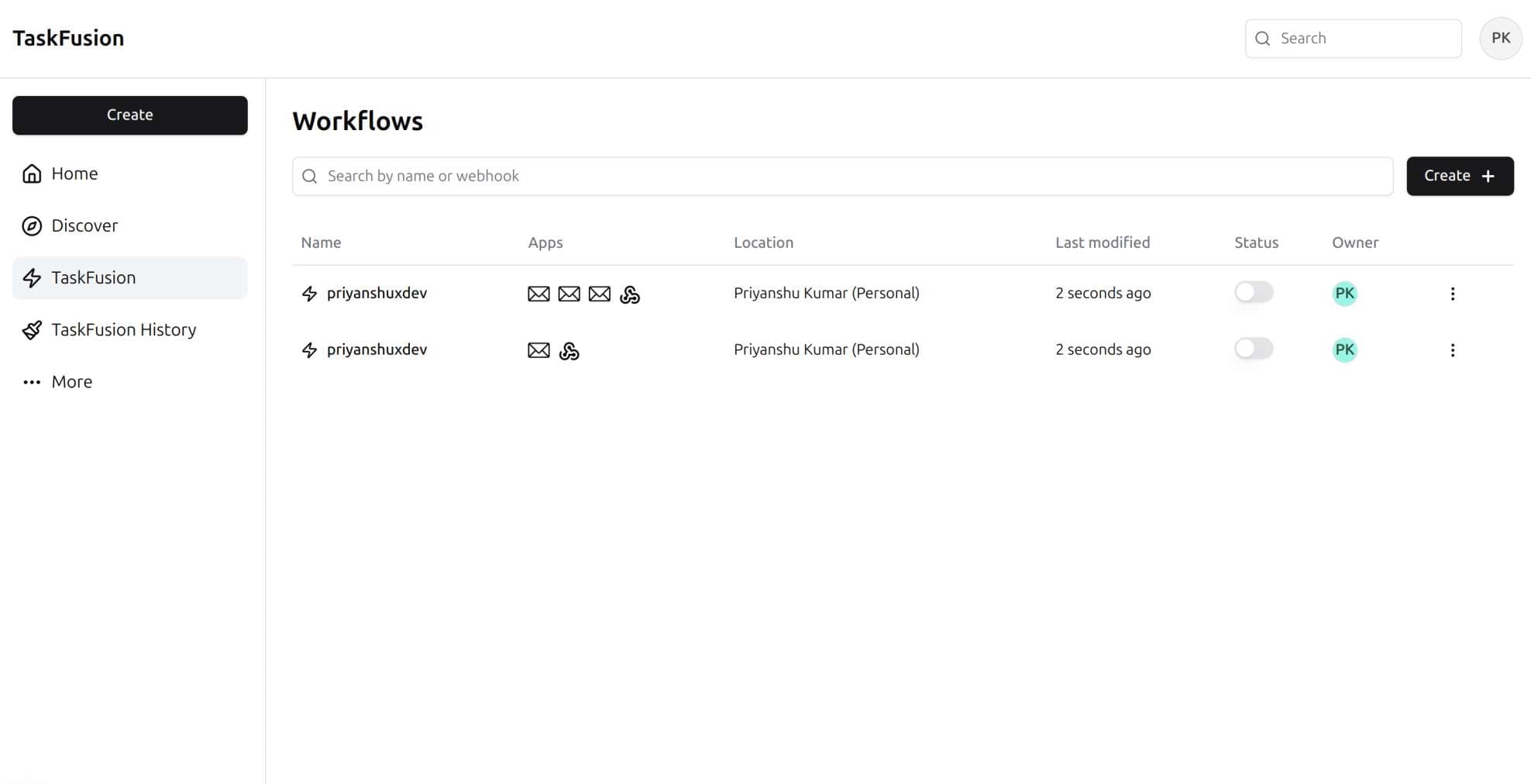
Task: Open TaskFusion History in the sidebar
Action: (x=130, y=330)
